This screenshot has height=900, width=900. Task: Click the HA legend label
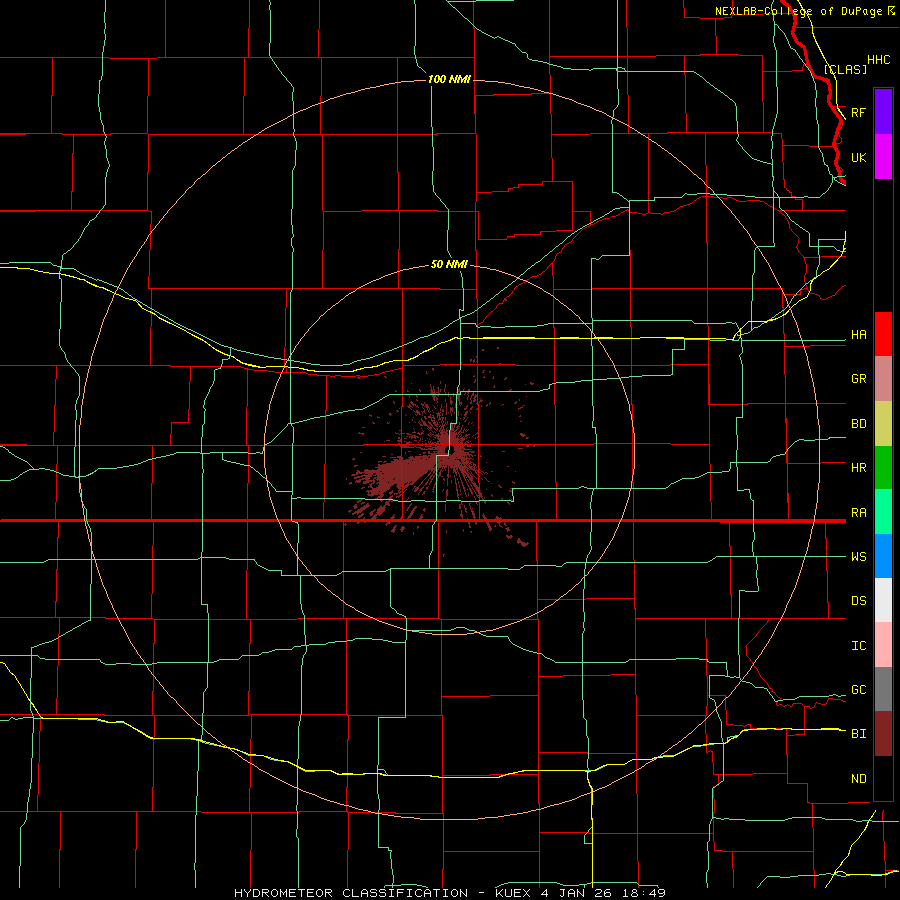tap(858, 335)
